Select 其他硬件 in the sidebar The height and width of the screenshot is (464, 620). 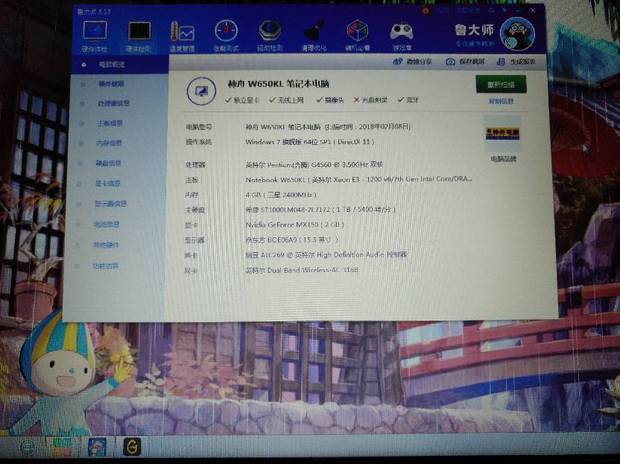[106, 245]
